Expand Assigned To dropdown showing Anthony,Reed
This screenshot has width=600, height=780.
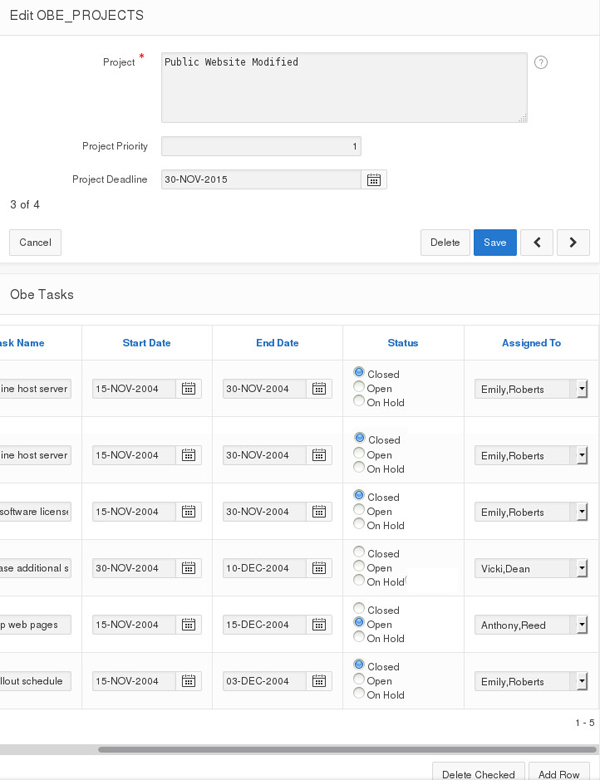pos(581,625)
